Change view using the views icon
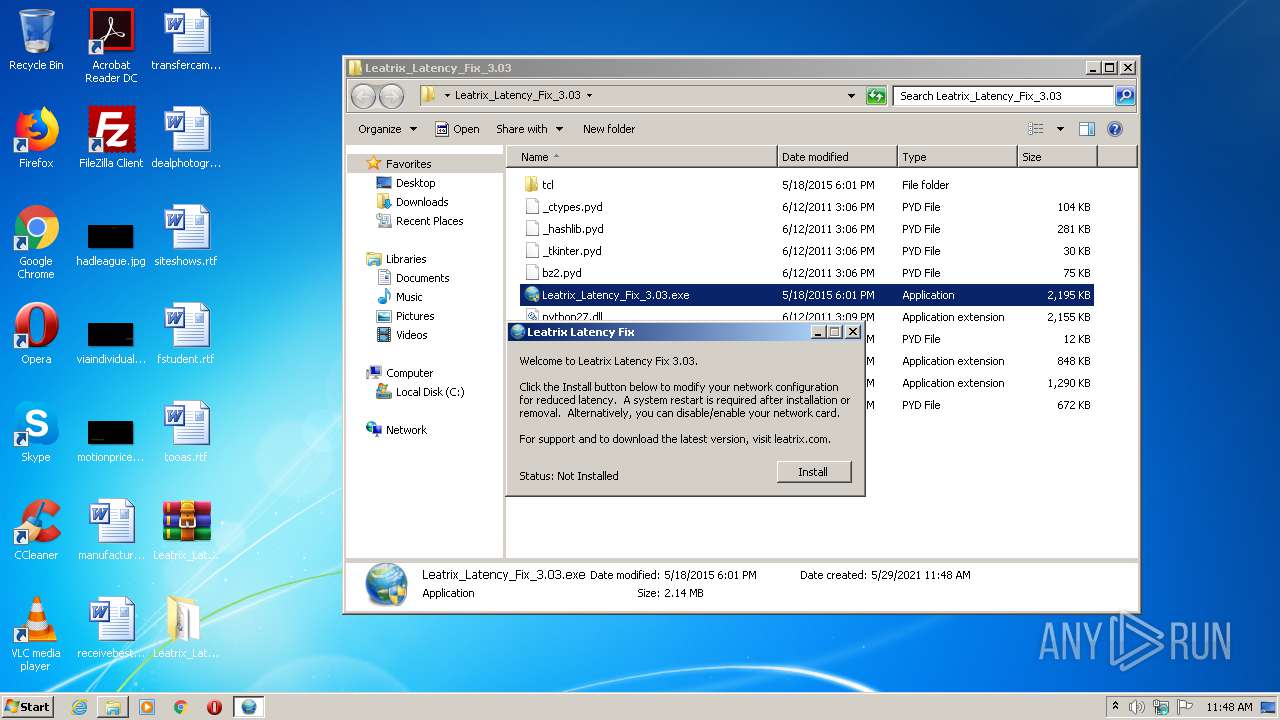Screen dimensions: 1280x720 pos(1036,129)
